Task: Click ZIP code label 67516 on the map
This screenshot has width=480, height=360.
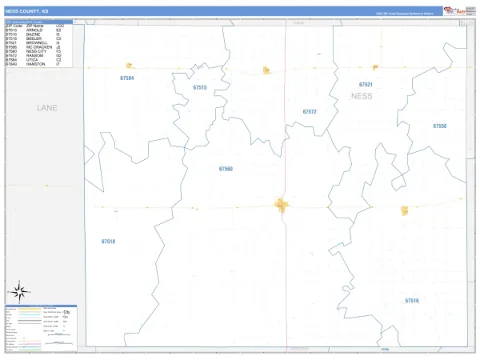Action: (x=412, y=301)
